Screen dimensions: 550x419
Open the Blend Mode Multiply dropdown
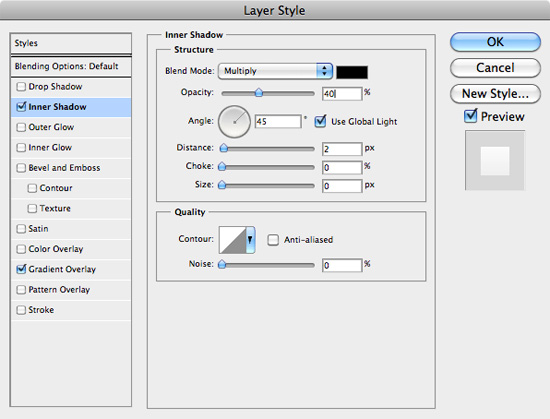point(275,71)
